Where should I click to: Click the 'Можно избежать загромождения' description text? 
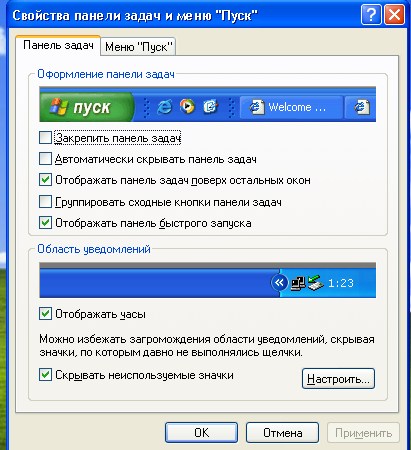[x=207, y=346]
